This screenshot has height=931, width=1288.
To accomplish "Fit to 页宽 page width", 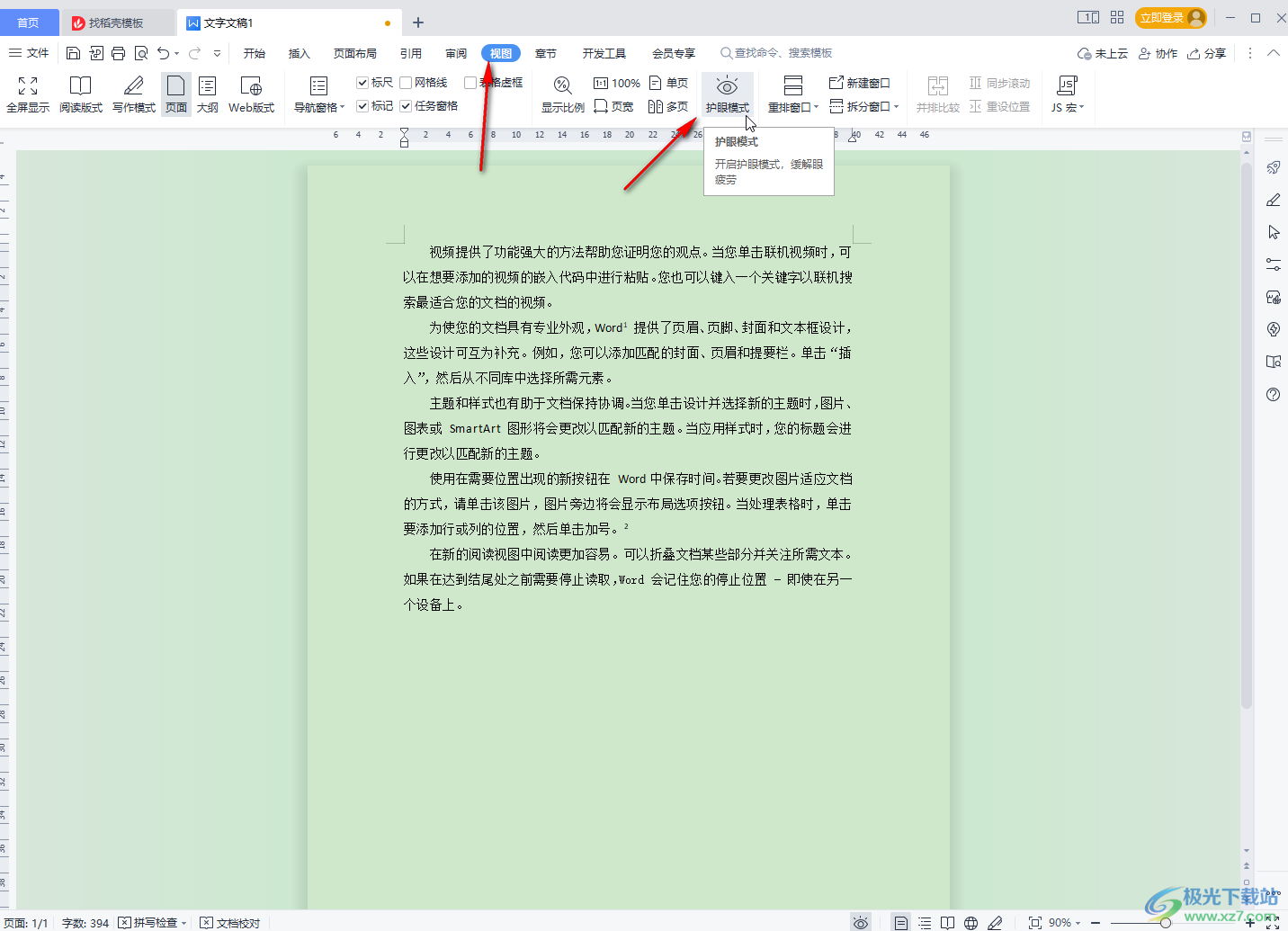I will pos(613,106).
